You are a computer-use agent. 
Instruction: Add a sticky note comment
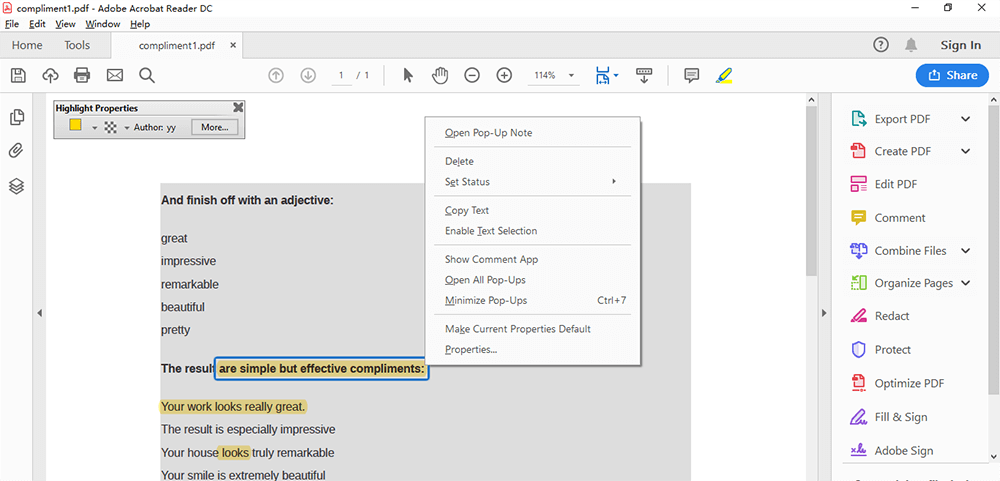tap(690, 75)
